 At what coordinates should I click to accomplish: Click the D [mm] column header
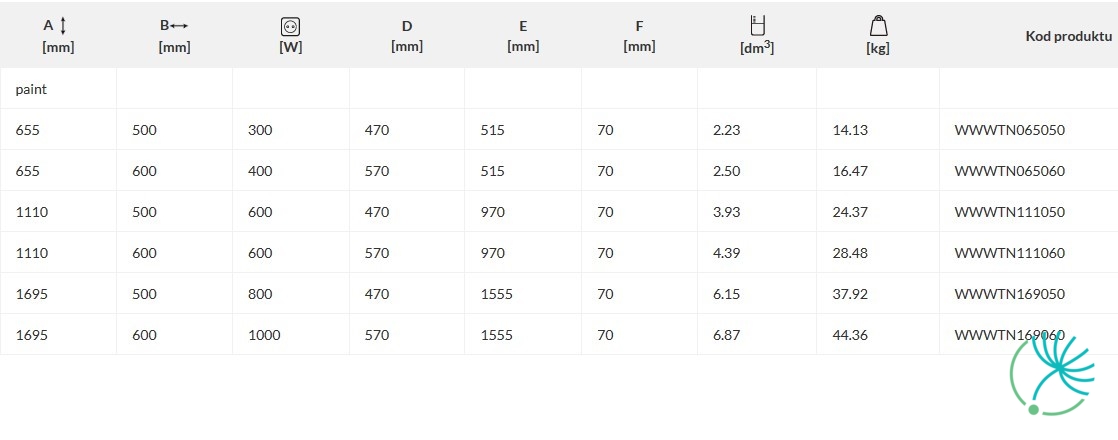[x=406, y=36]
